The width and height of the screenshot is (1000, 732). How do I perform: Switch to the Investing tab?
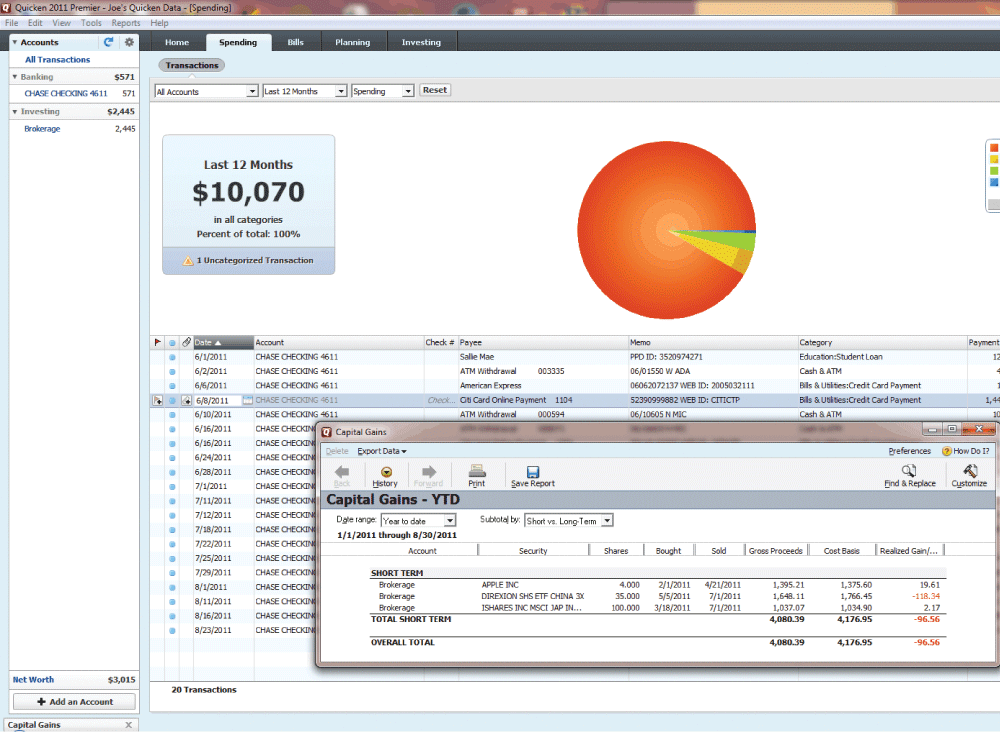point(421,42)
